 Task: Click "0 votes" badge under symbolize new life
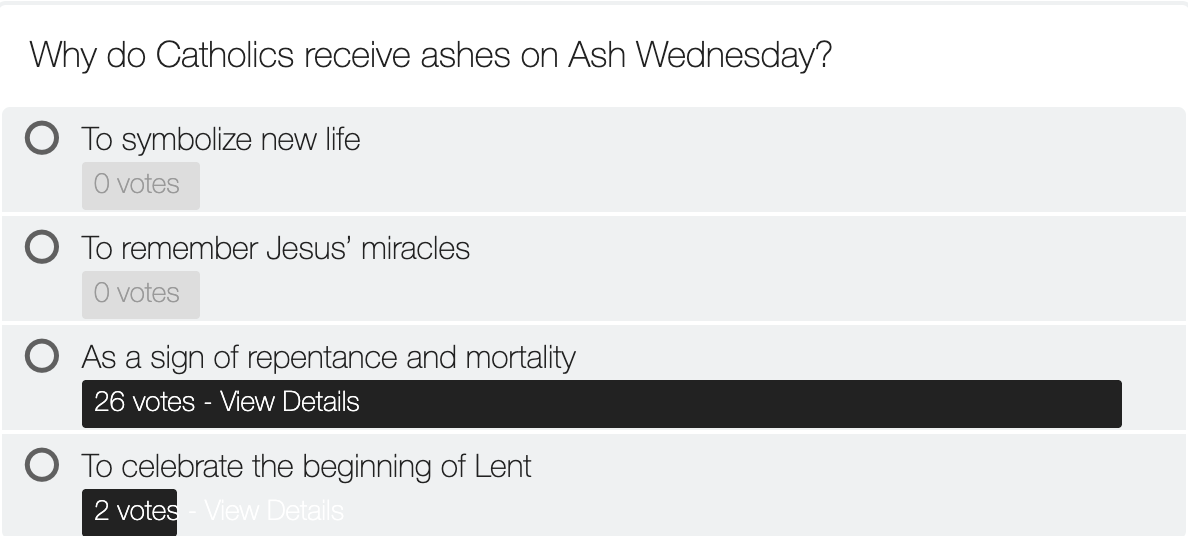coord(141,186)
